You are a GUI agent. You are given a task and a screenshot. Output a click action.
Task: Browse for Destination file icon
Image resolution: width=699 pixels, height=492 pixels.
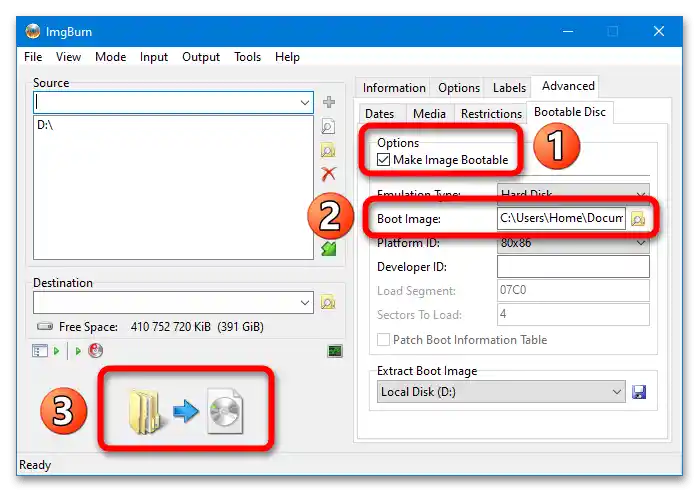pyautogui.click(x=328, y=303)
